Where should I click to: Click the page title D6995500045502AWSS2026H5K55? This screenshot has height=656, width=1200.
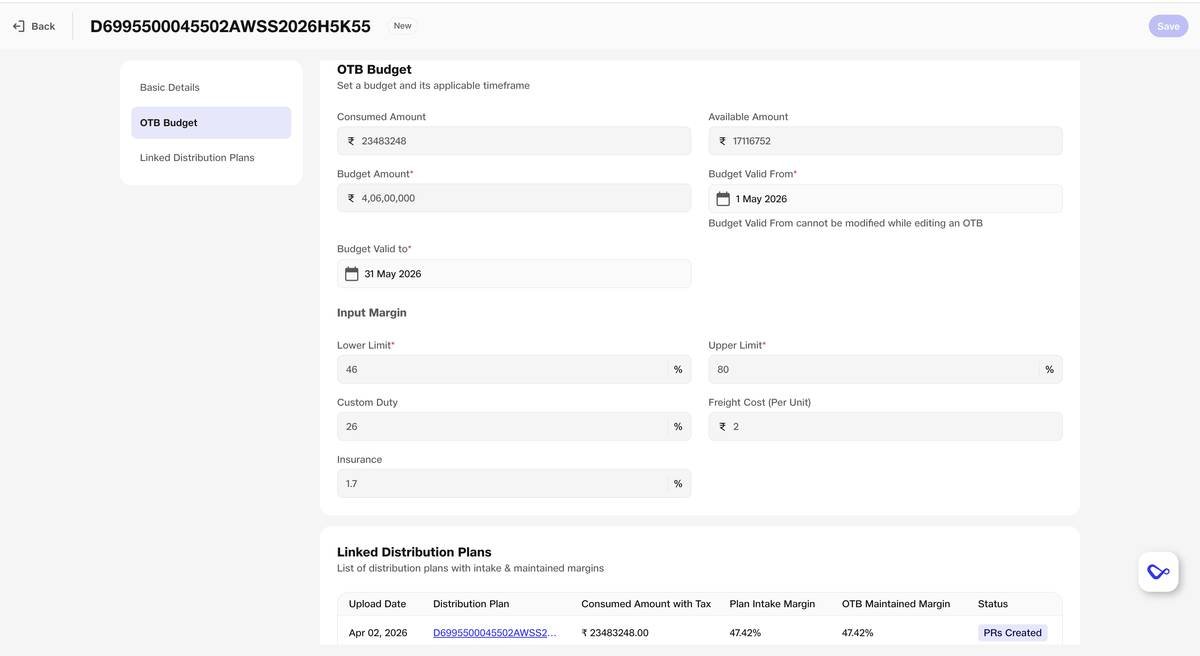click(x=230, y=26)
